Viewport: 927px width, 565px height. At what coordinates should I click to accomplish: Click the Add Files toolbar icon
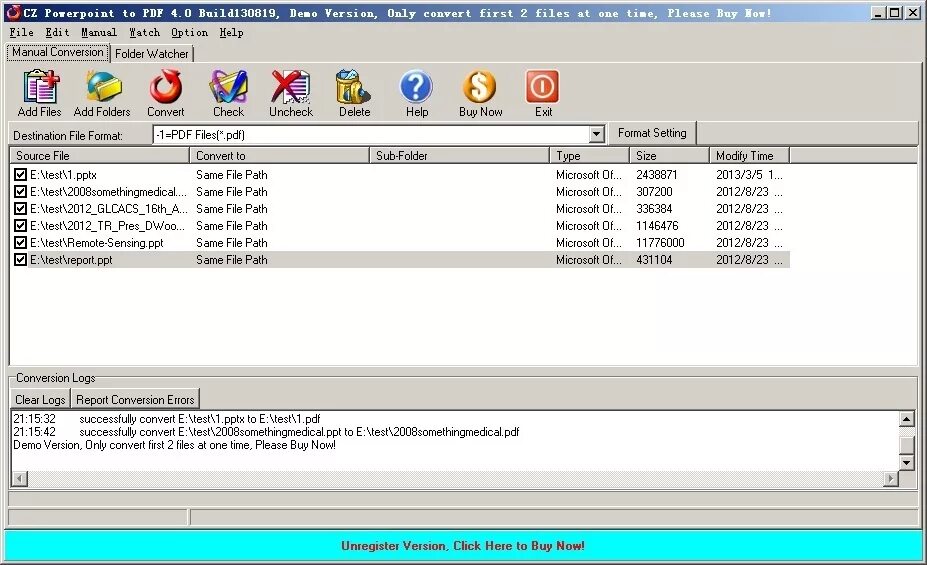(x=40, y=87)
